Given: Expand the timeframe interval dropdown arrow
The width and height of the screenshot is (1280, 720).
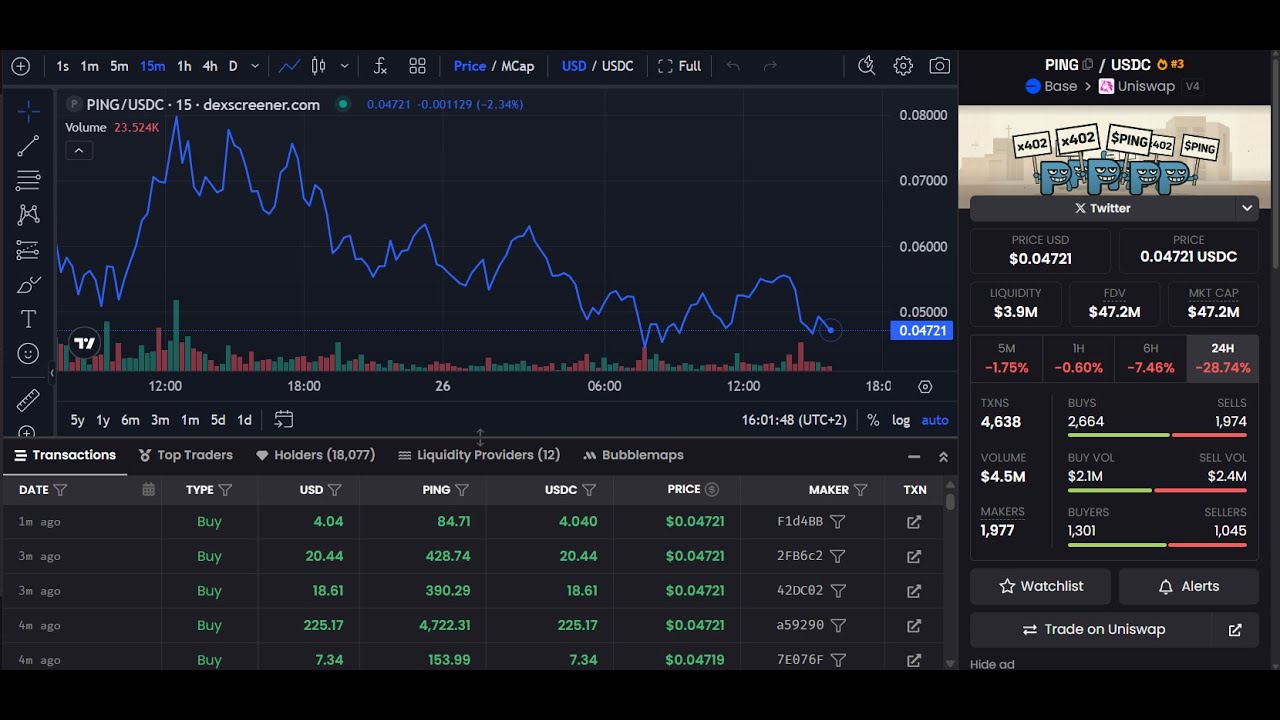Looking at the screenshot, I should [255, 66].
